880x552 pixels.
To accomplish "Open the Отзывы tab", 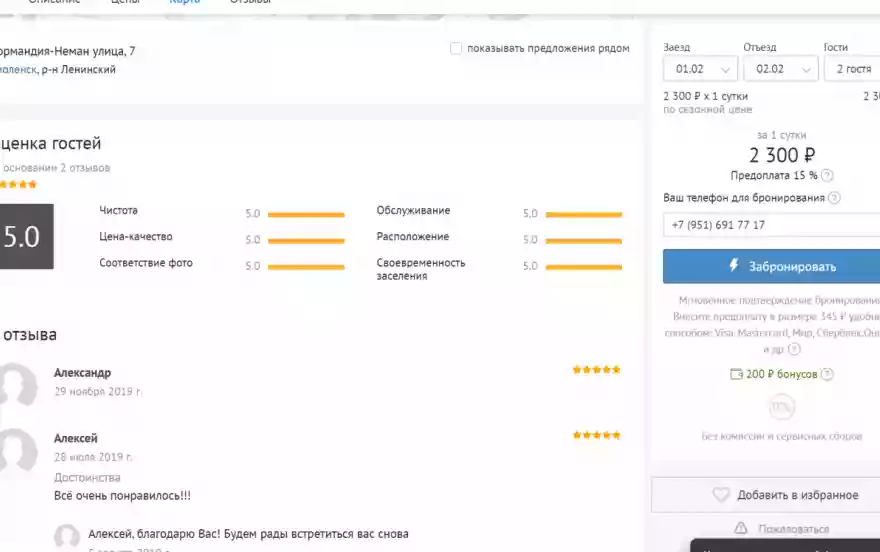I will pyautogui.click(x=250, y=2).
